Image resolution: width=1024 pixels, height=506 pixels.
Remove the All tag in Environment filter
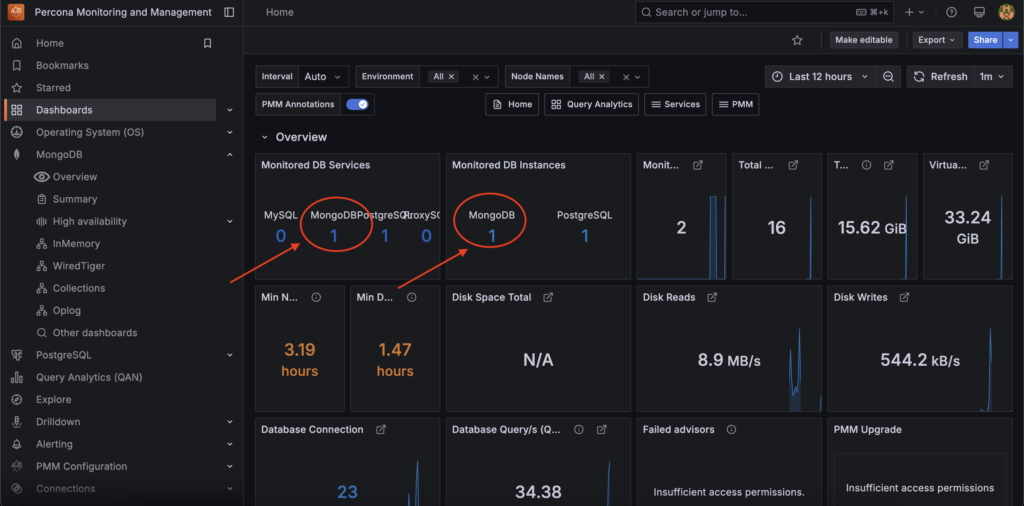click(x=451, y=76)
